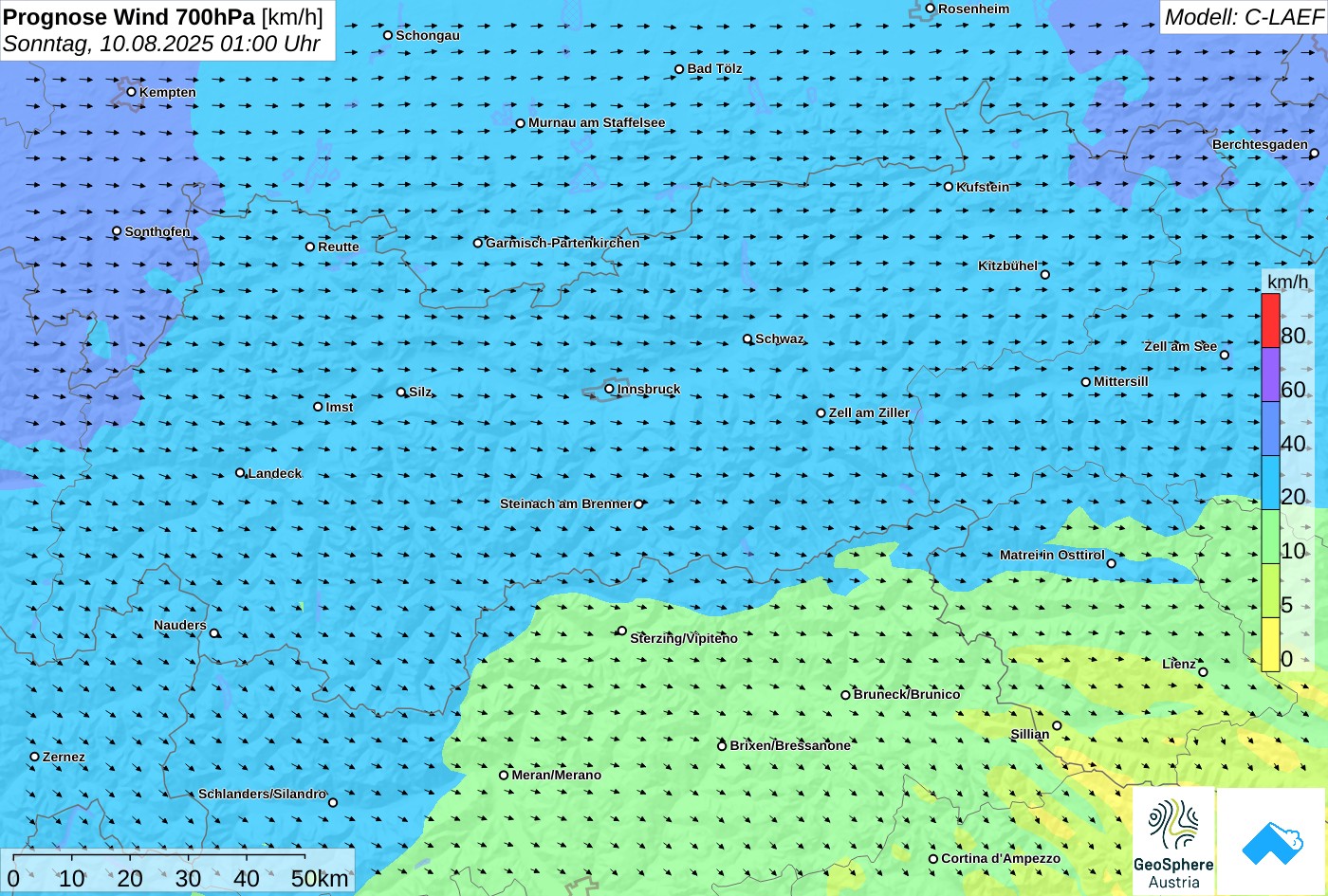This screenshot has height=896, width=1328.
Task: Click the km/h legend heading
Action: (1287, 283)
